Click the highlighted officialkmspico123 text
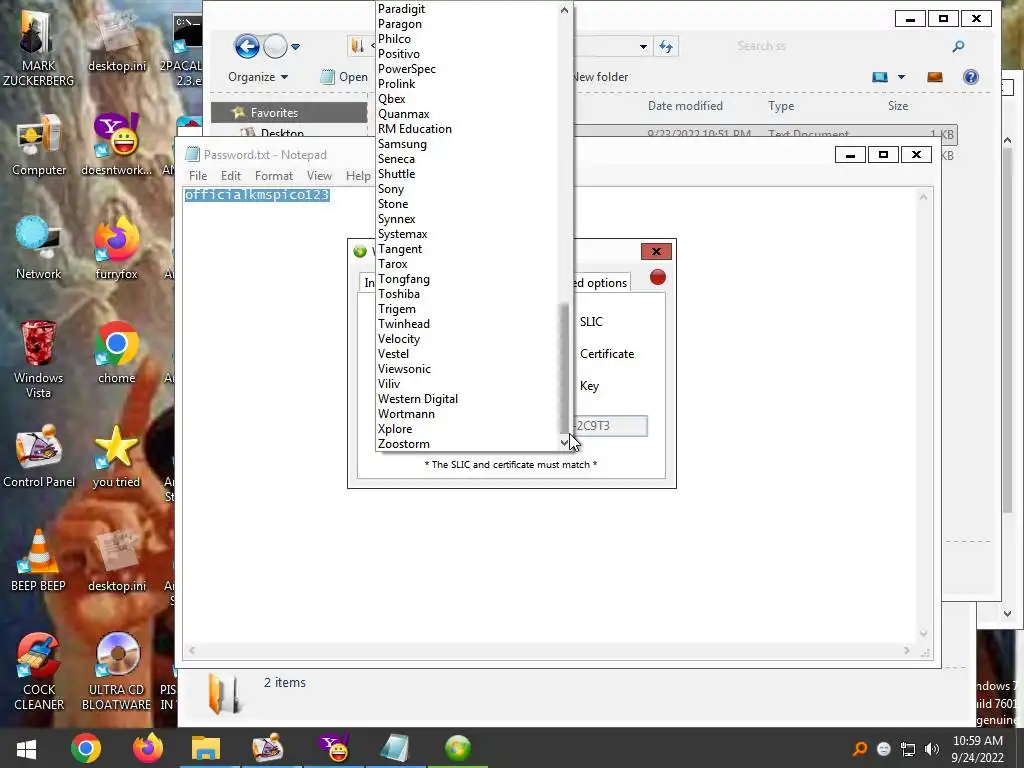1024x768 pixels. coord(257,195)
